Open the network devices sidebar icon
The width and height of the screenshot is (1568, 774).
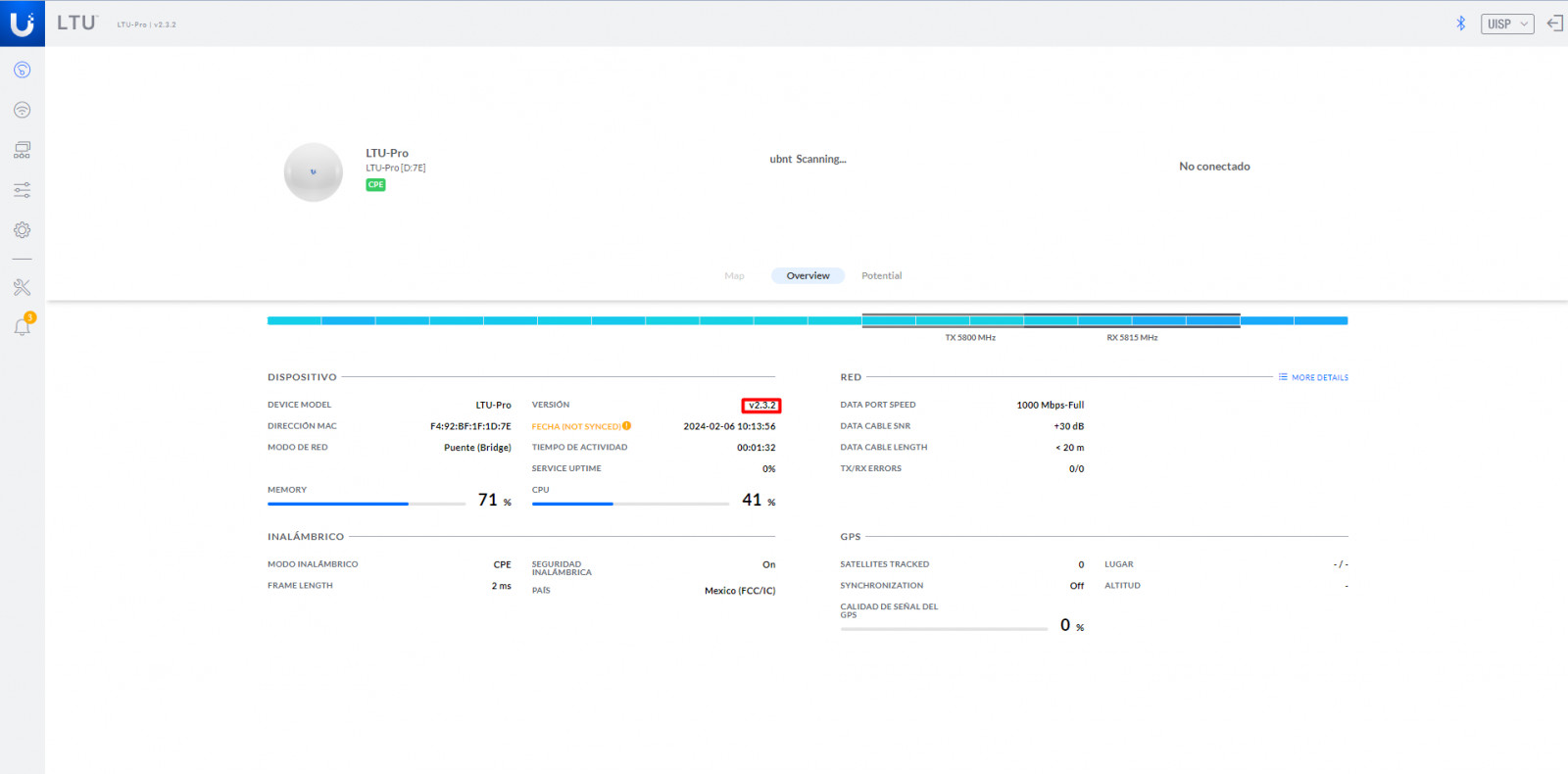tap(22, 150)
